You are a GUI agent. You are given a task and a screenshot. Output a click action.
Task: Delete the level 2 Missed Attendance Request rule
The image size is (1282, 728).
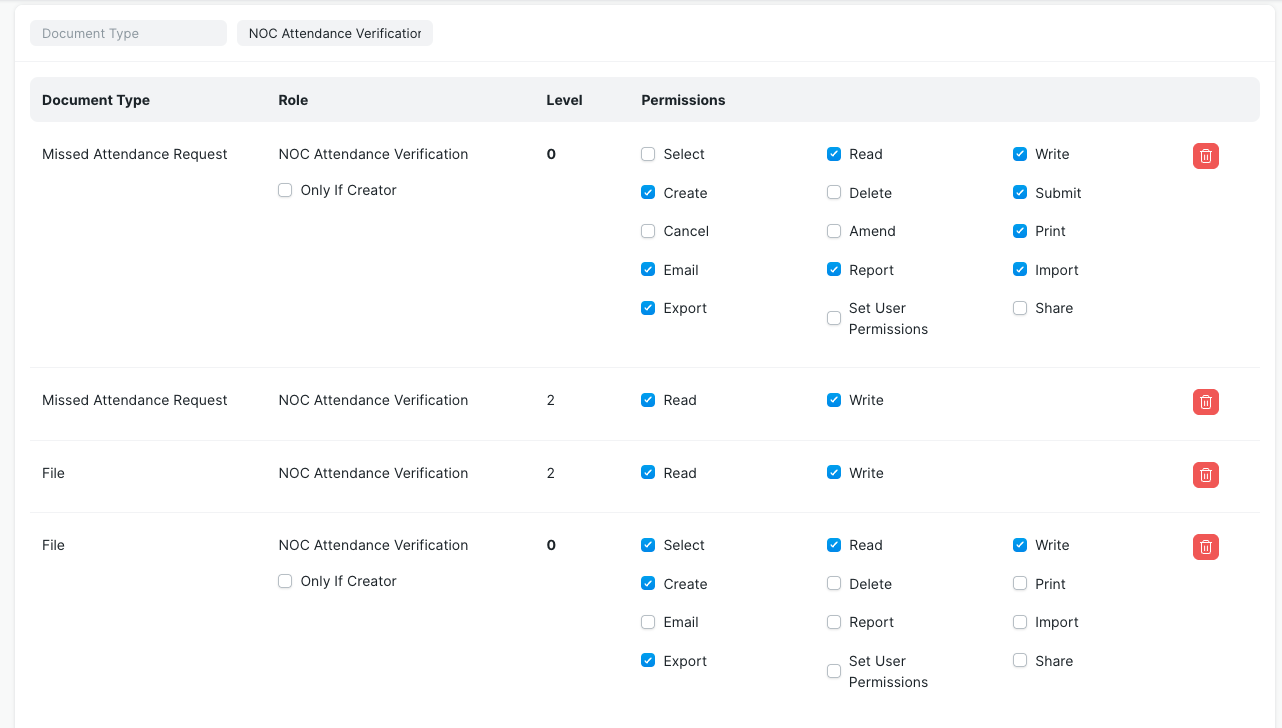click(x=1205, y=402)
